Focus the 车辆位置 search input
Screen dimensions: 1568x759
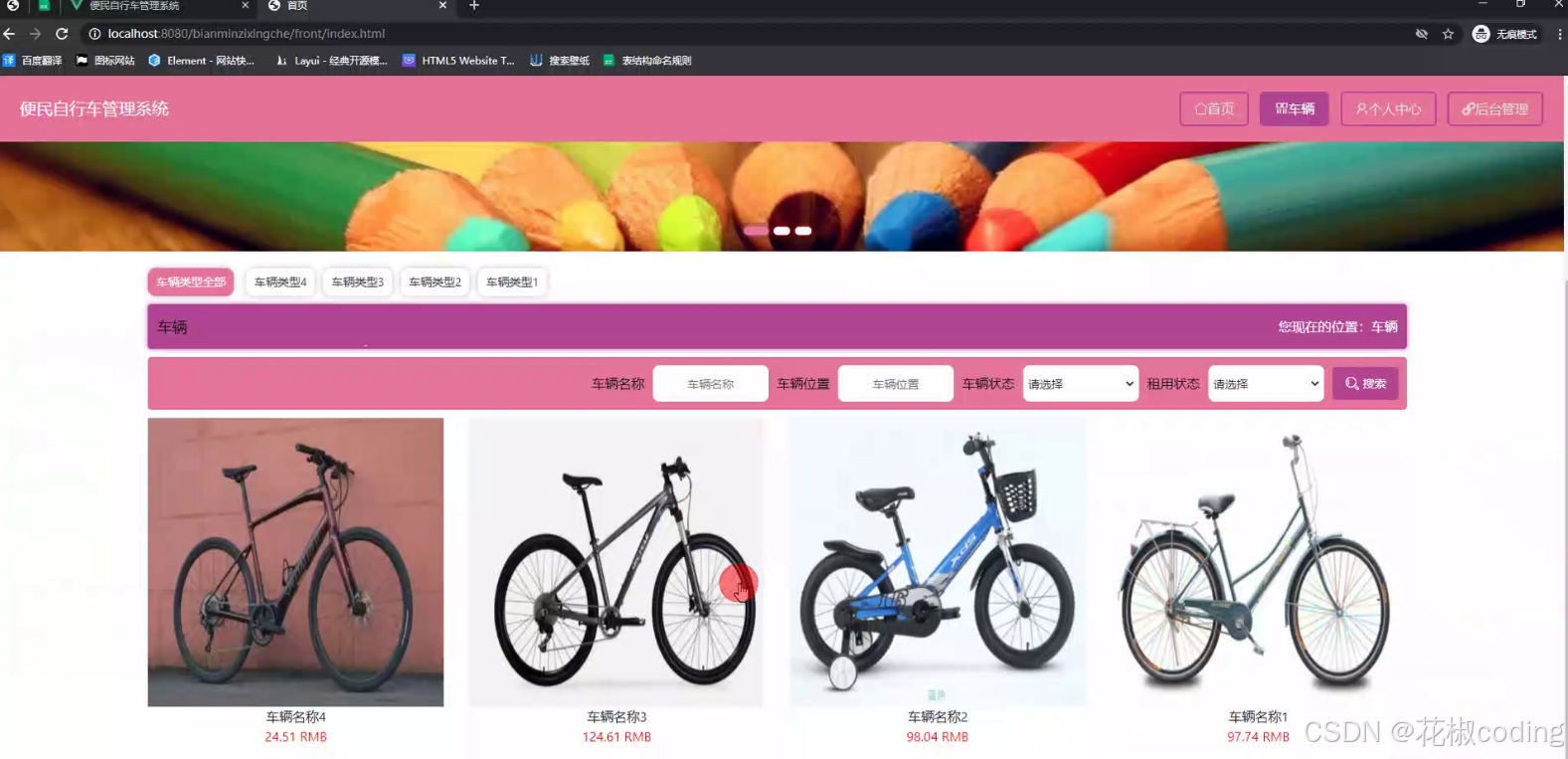tap(895, 384)
